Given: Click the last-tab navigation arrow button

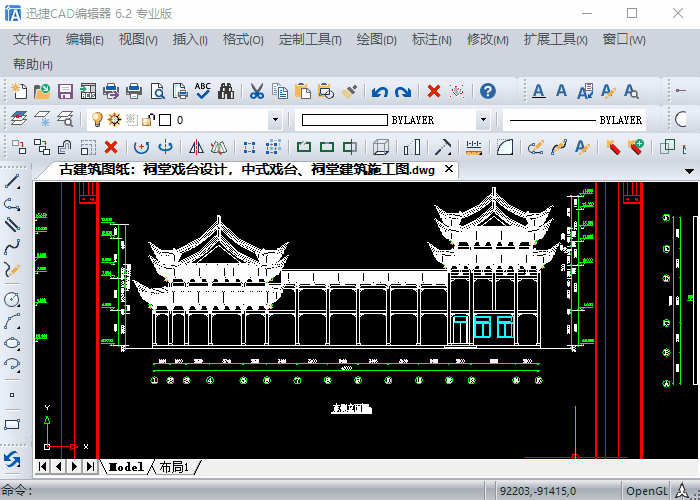Looking at the screenshot, I should pos(90,467).
